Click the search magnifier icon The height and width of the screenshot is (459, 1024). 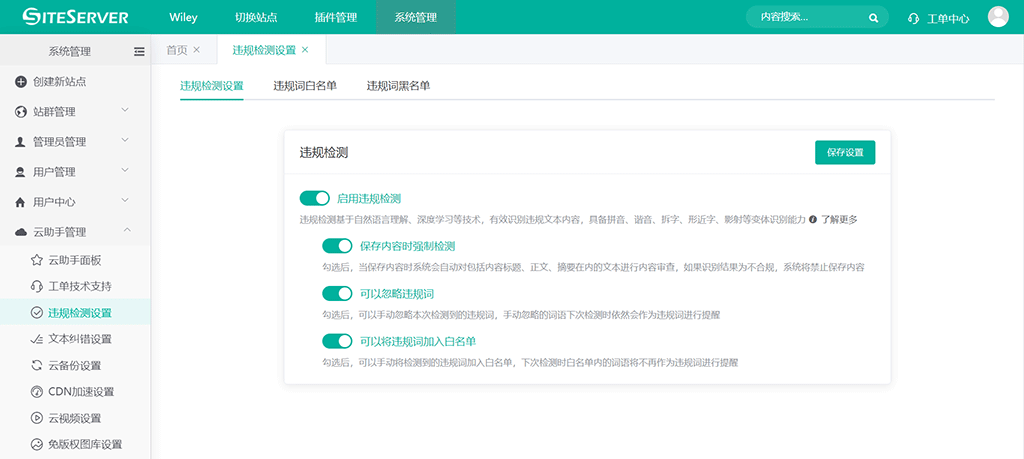873,17
